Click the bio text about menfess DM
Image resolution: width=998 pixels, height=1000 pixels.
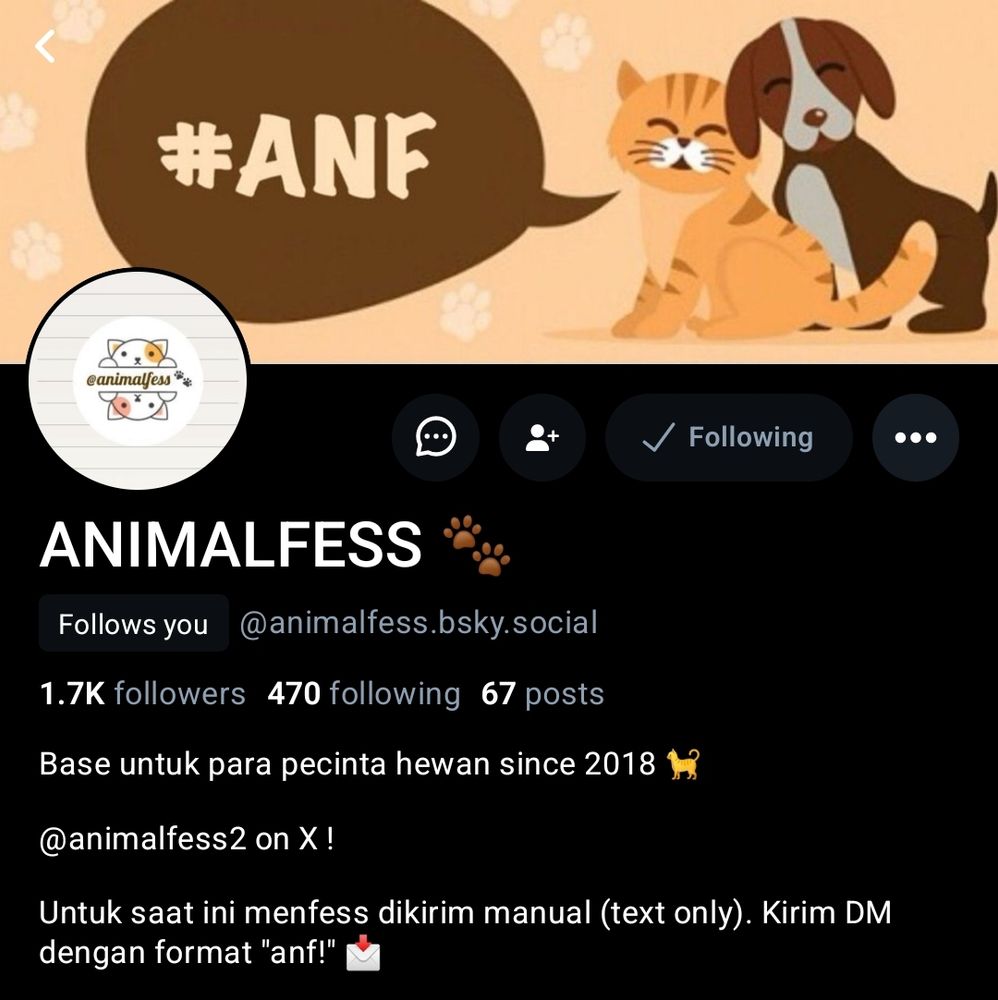coord(465,932)
